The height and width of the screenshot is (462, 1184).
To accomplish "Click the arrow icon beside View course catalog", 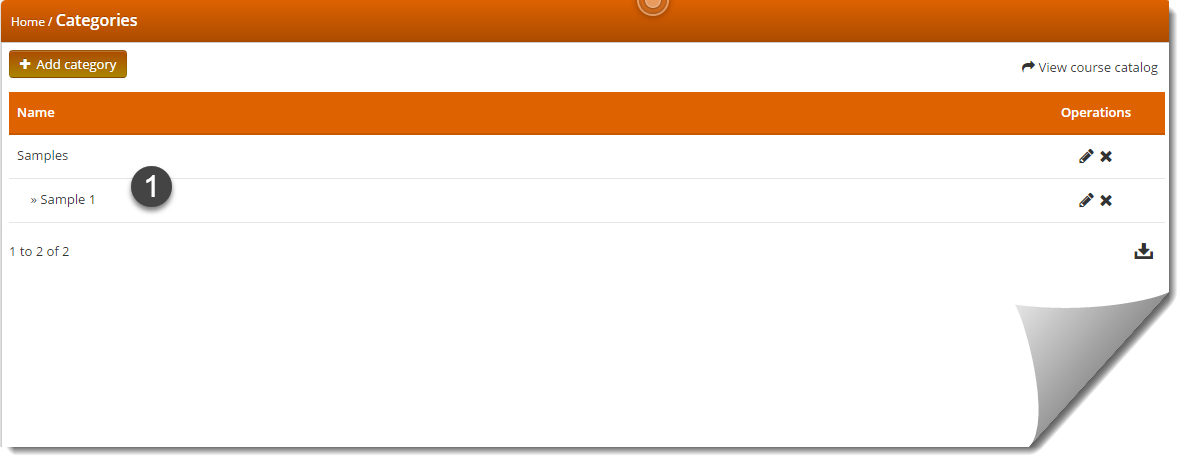I will click(1028, 66).
